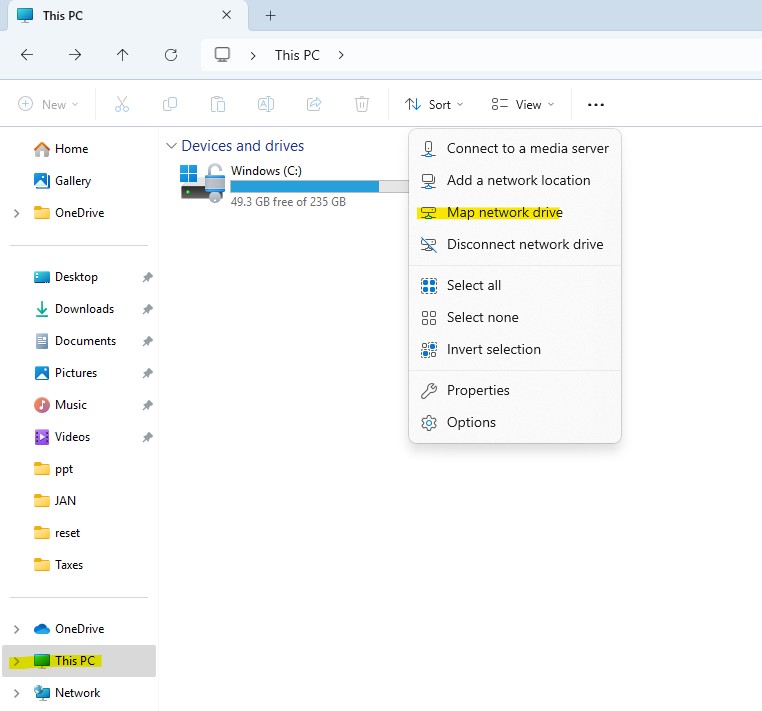Select Network in the navigation pane

[67, 693]
